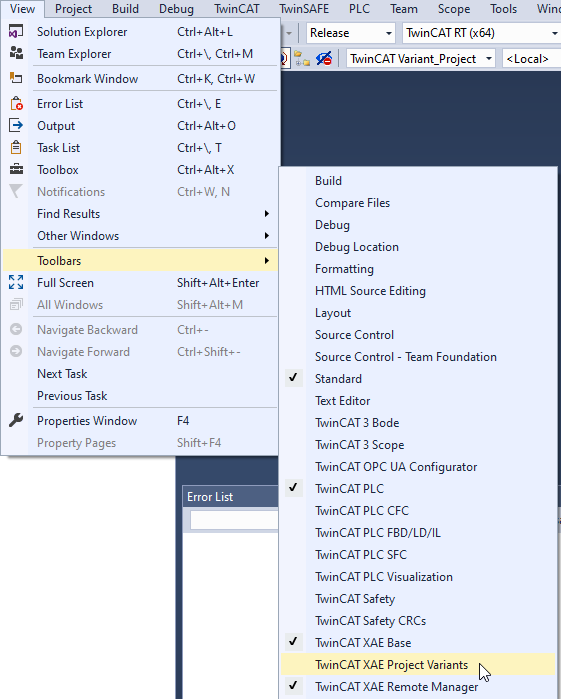
Task: Click the Full Screen arrows icon
Action: coord(16,283)
